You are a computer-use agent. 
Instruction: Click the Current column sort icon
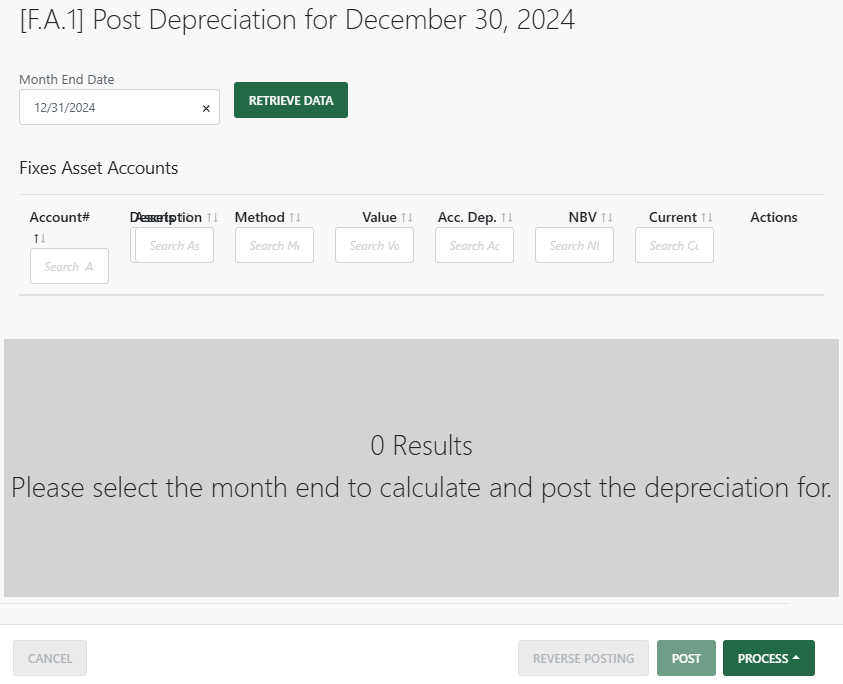(x=707, y=217)
